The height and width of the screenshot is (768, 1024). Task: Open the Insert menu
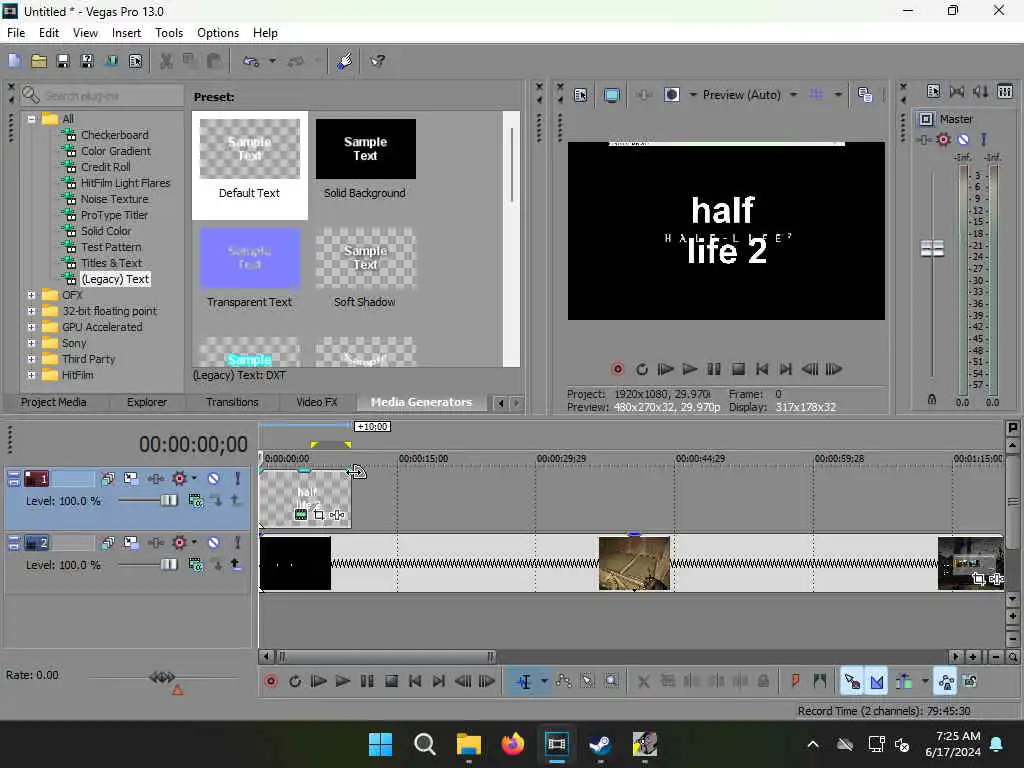point(126,33)
